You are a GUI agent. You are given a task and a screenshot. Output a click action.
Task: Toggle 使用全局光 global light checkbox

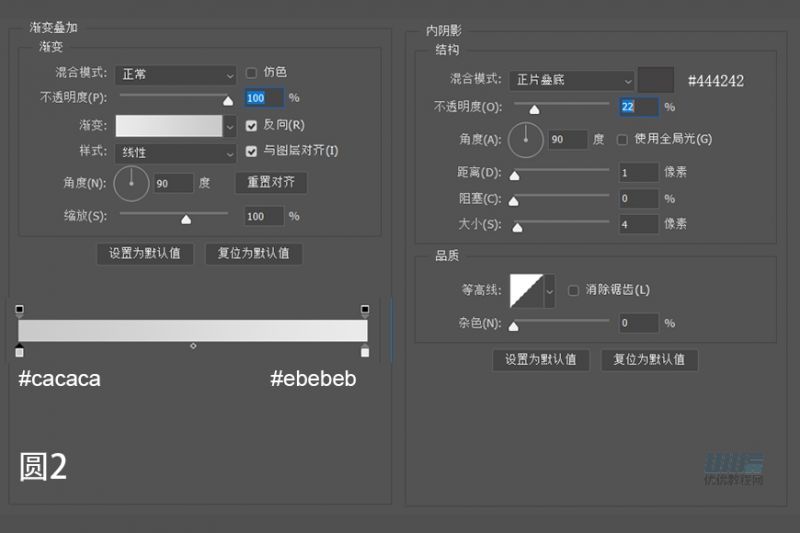point(623,139)
